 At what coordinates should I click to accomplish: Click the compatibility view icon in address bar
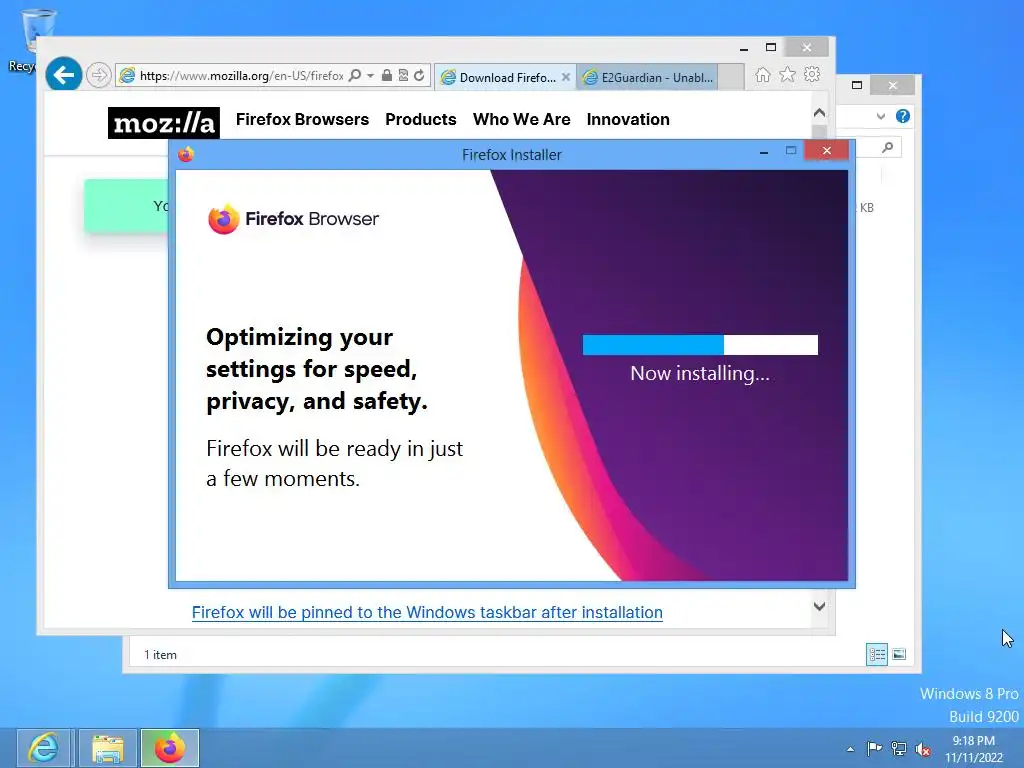[403, 76]
